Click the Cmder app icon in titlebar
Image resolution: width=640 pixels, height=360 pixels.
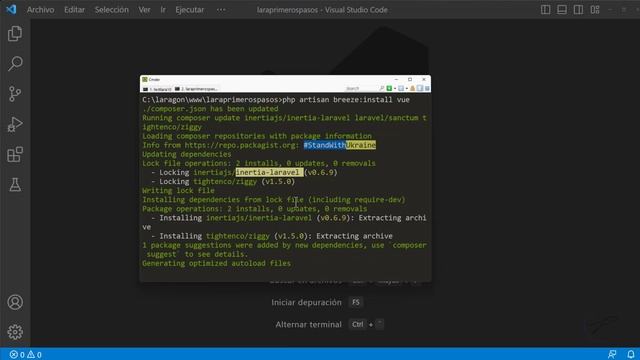[144, 80]
